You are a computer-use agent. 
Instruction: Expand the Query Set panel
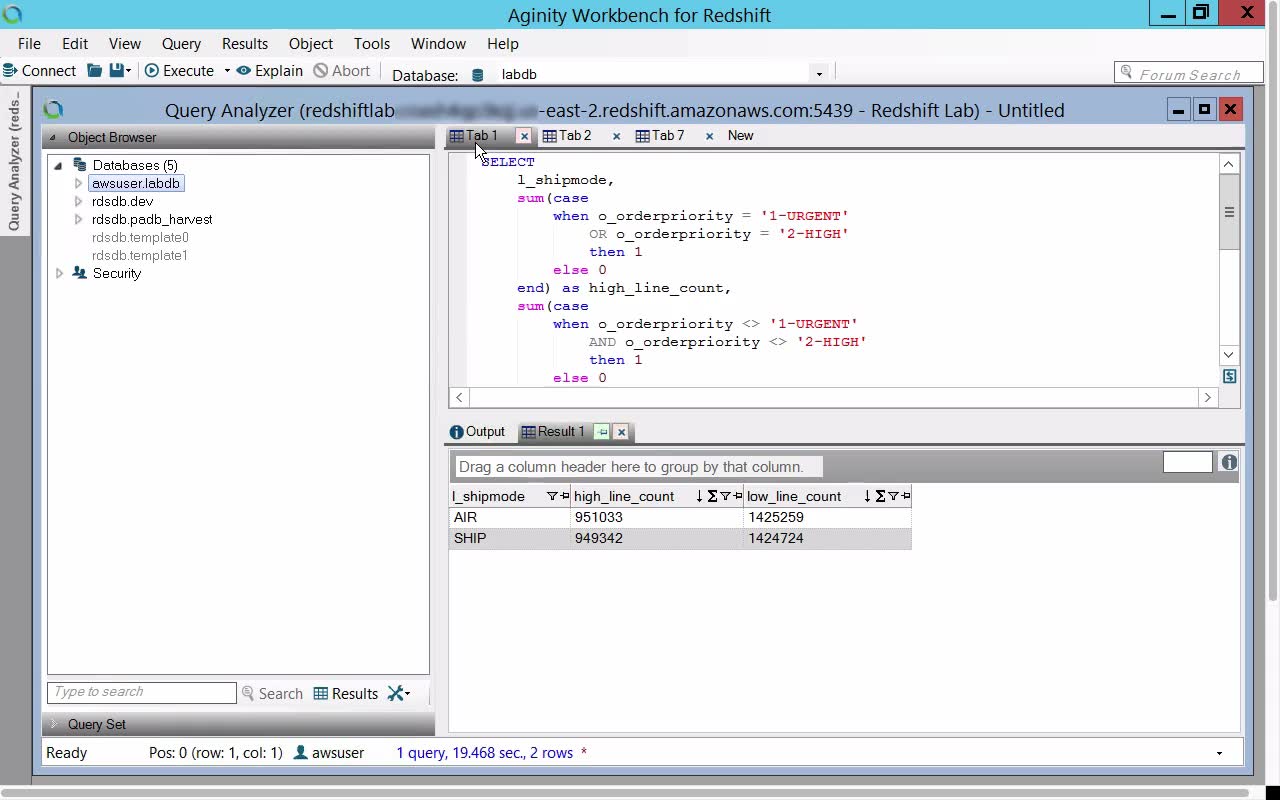coord(55,724)
